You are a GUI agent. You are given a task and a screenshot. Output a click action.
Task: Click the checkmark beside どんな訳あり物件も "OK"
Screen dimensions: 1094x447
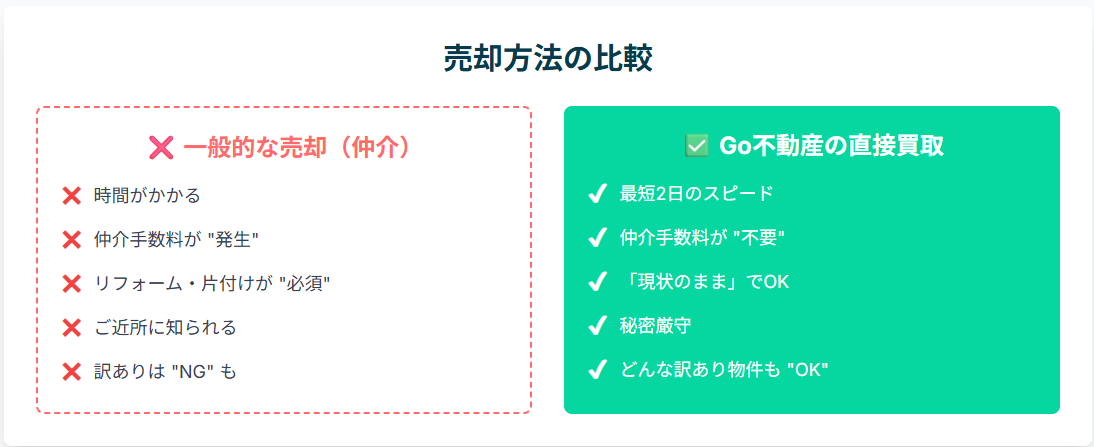click(x=598, y=369)
